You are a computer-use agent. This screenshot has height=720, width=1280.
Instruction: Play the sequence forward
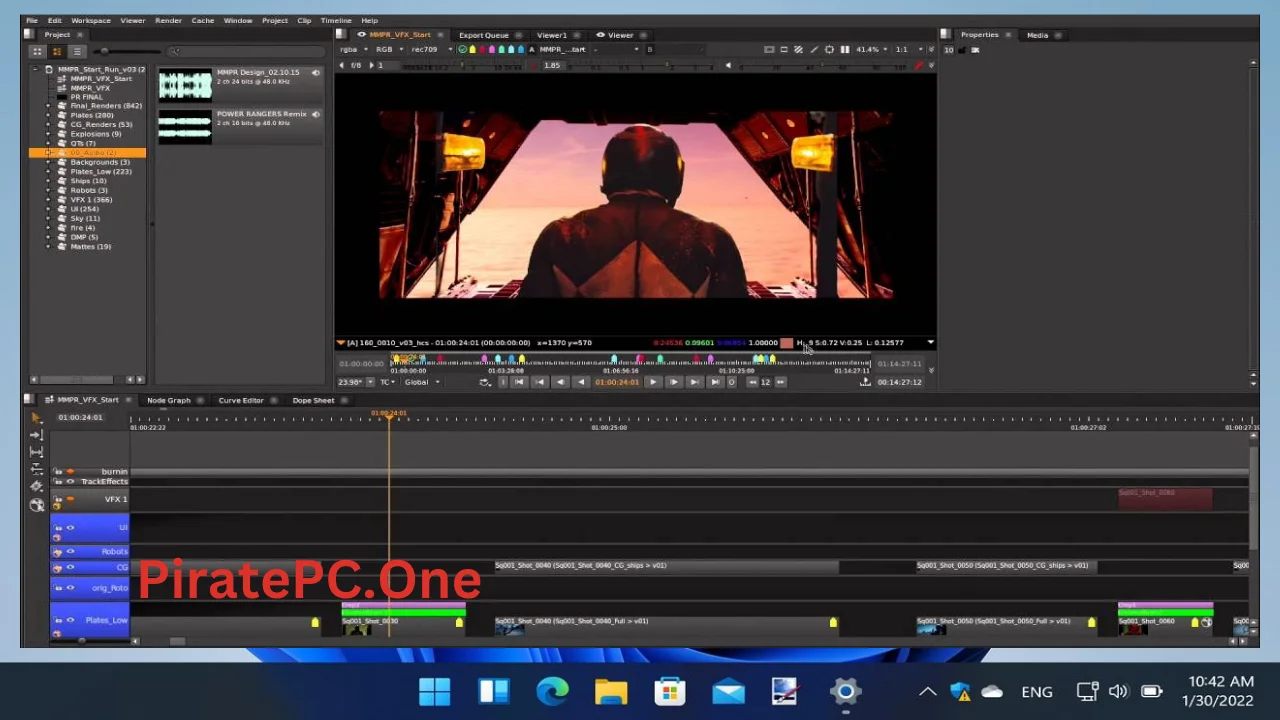click(653, 382)
